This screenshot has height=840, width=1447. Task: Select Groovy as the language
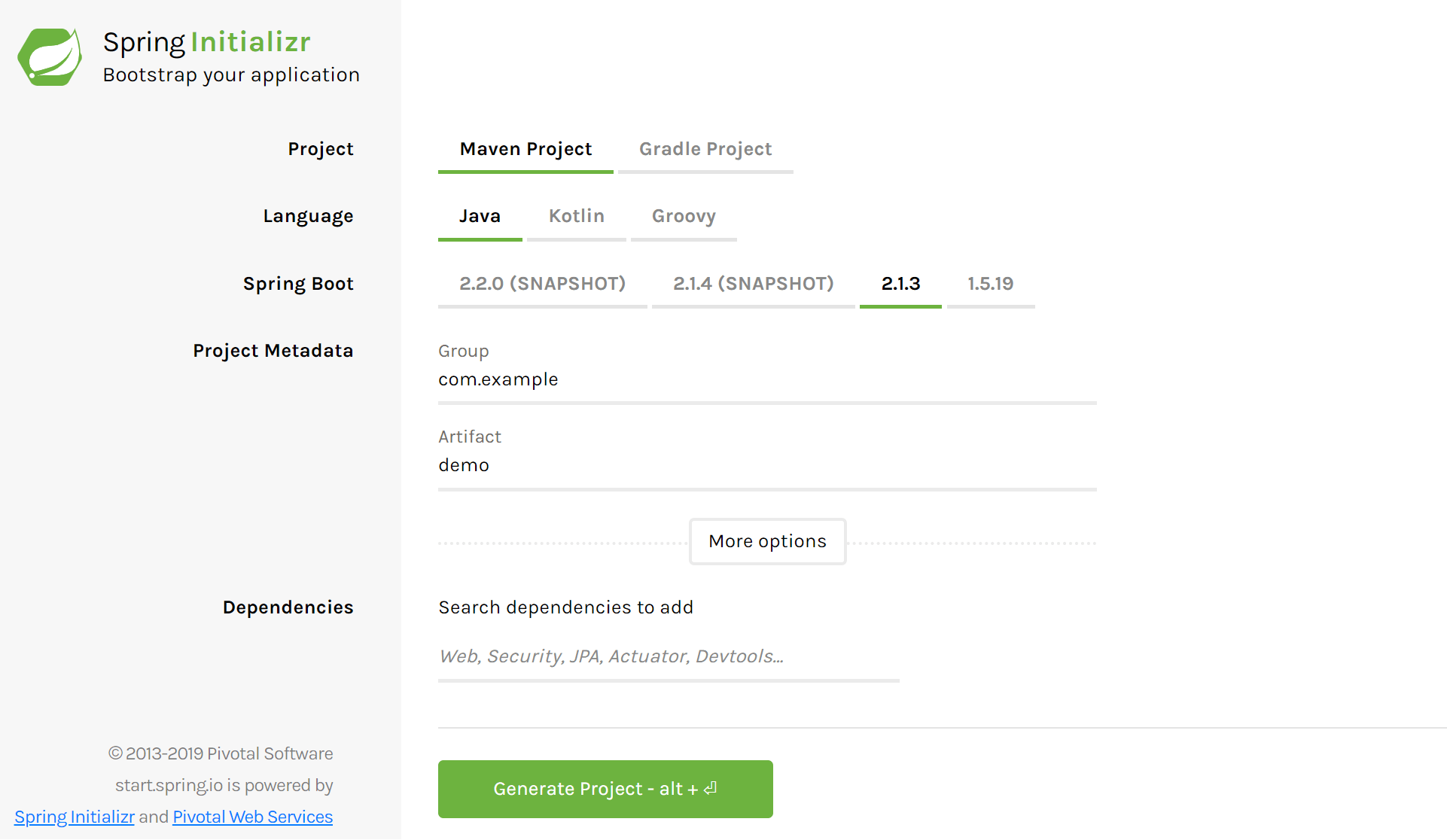coord(683,216)
